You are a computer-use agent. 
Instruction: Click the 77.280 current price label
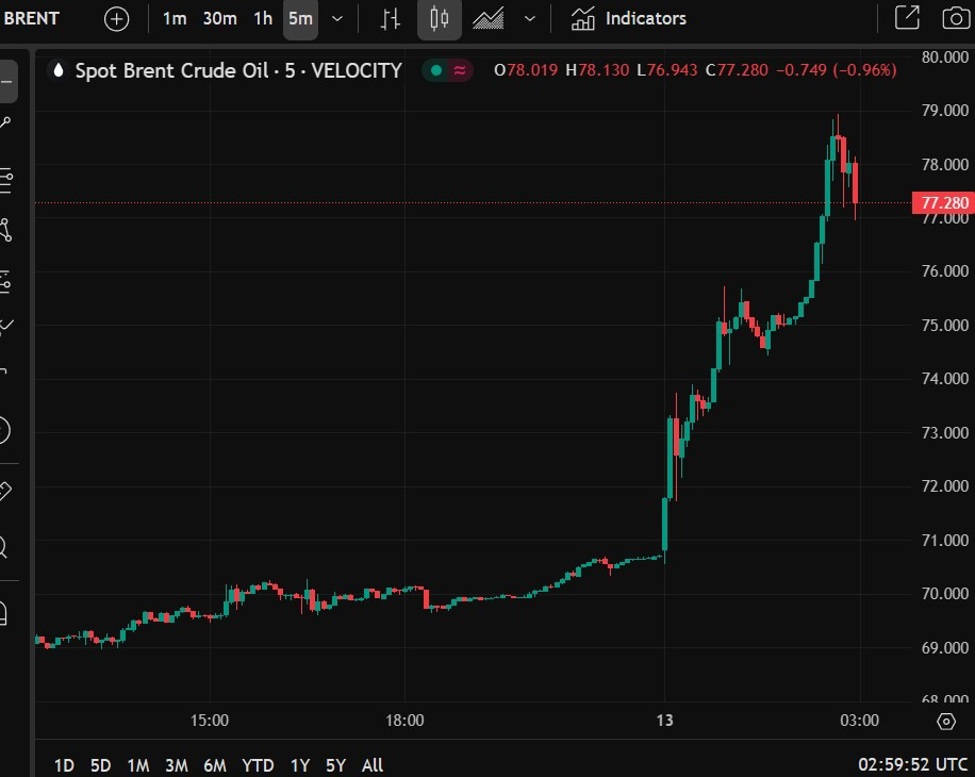(942, 203)
